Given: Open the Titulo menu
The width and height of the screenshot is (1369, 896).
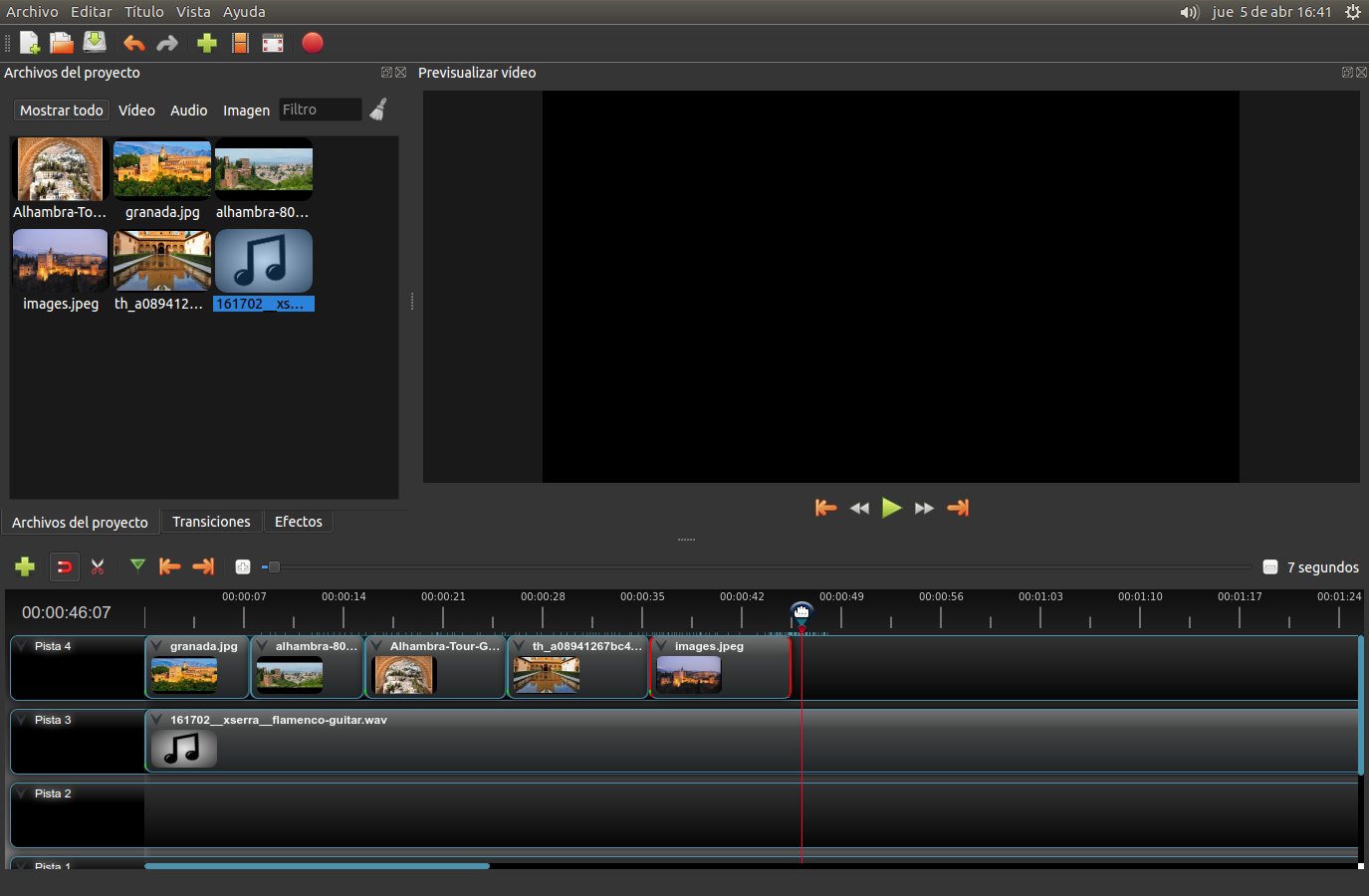Looking at the screenshot, I should coord(144,12).
